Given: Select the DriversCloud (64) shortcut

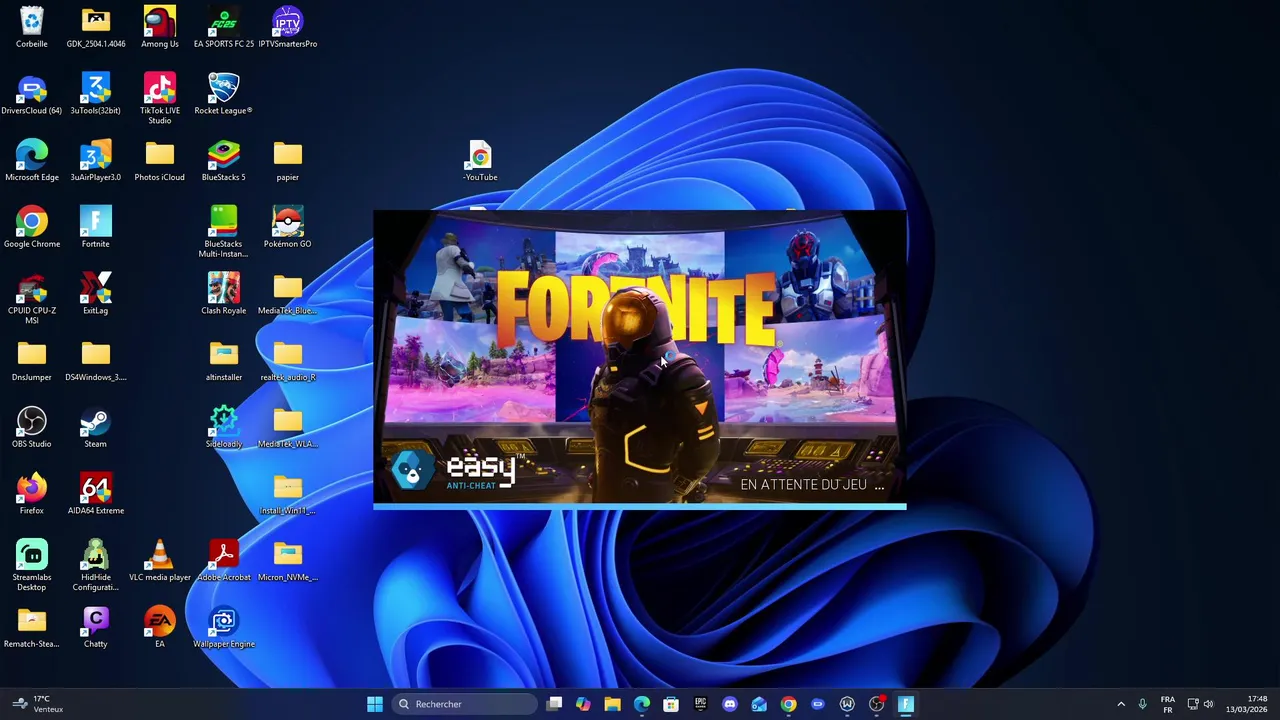Looking at the screenshot, I should (32, 94).
